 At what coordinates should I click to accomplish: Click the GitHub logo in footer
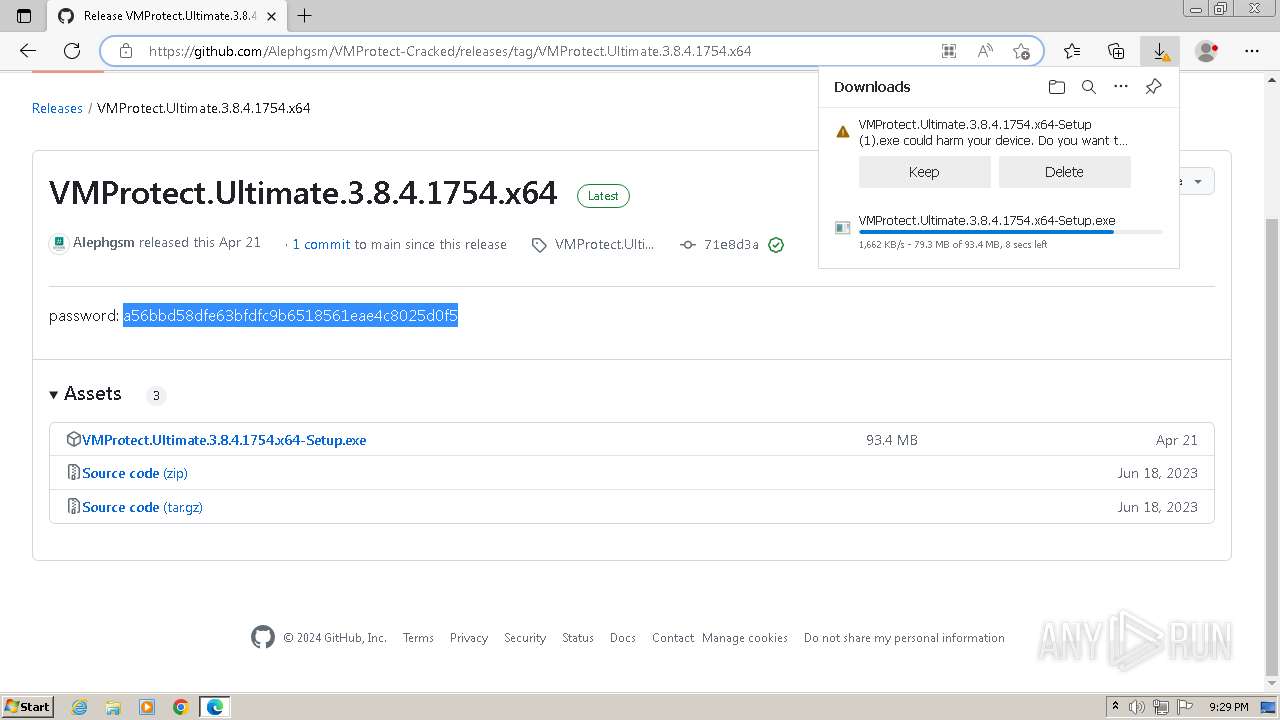[x=263, y=637]
